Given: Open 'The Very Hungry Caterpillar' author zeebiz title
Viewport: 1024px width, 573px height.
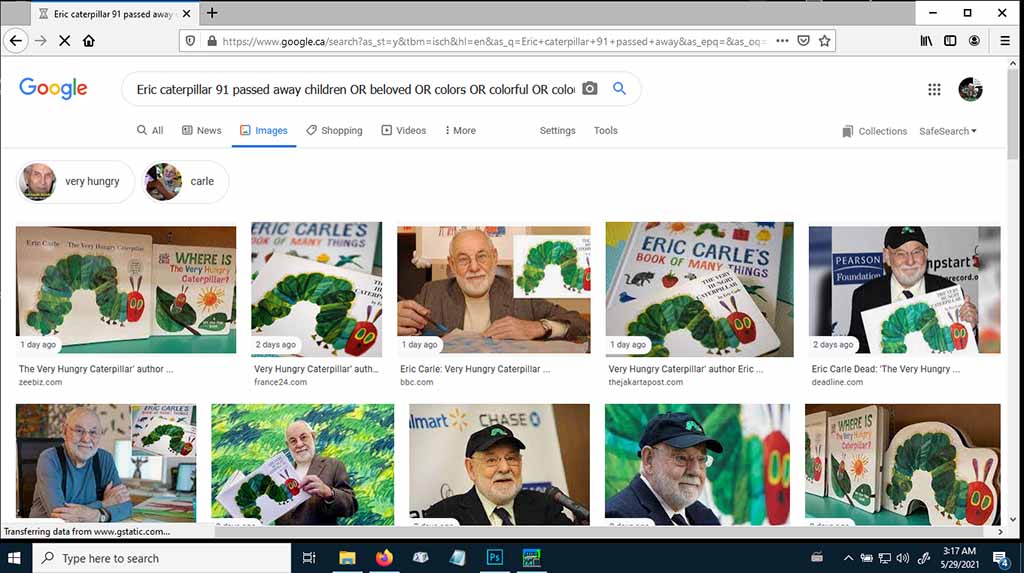Looking at the screenshot, I should tap(96, 369).
